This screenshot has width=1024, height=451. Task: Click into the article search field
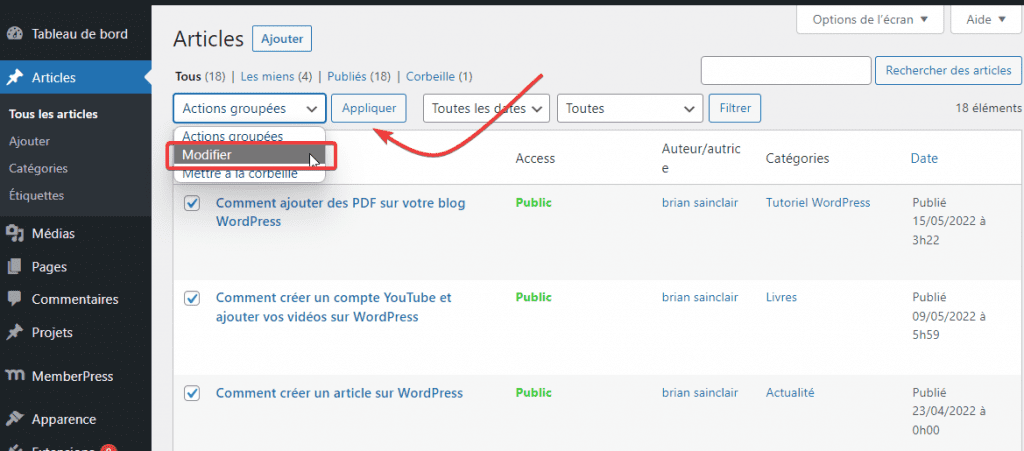tap(786, 70)
